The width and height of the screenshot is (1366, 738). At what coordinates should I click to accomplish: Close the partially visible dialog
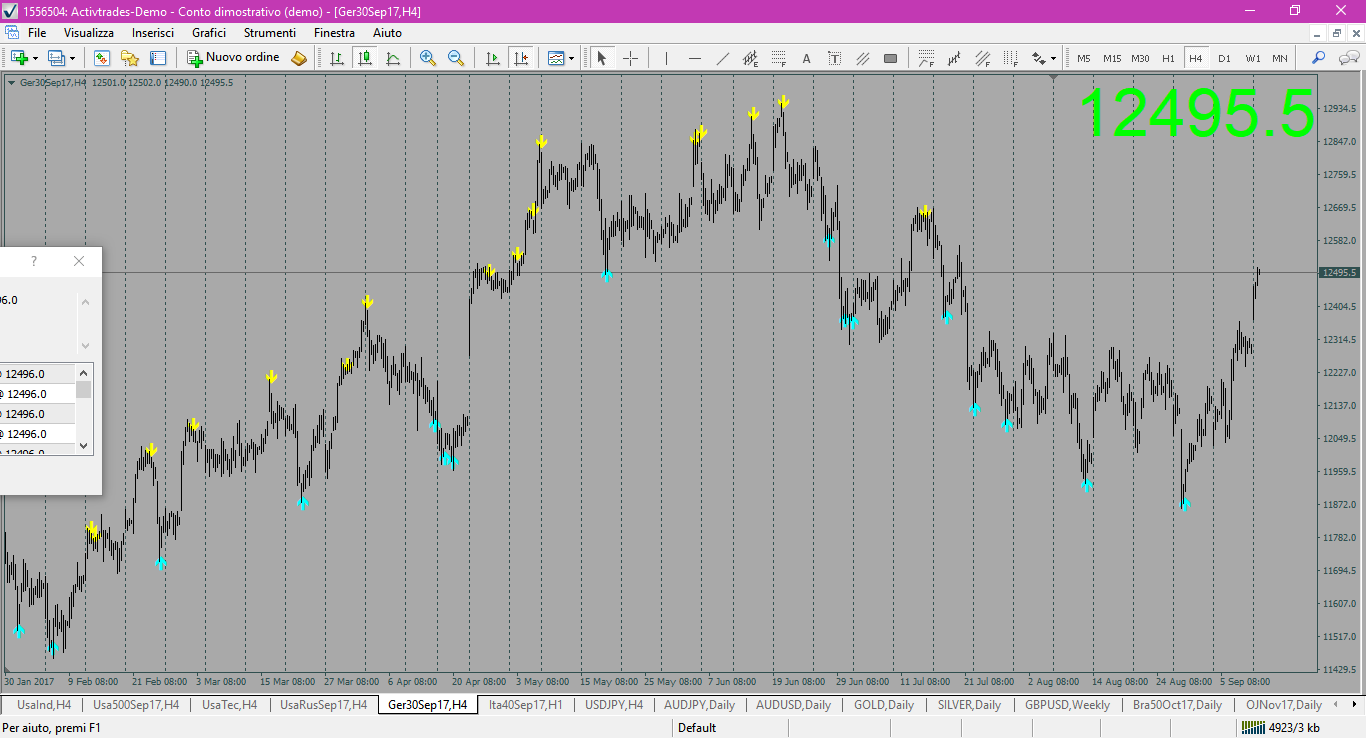click(x=79, y=261)
